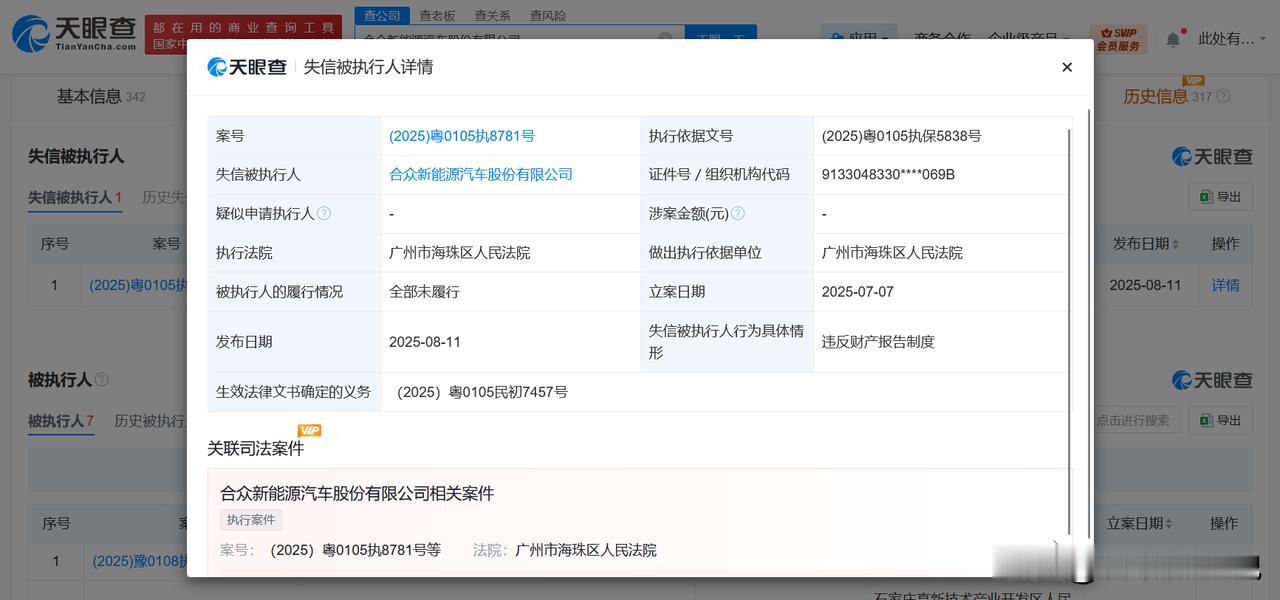The width and height of the screenshot is (1280, 600).
Task: Click 天眼查 logo in dialog header
Action: point(247,67)
